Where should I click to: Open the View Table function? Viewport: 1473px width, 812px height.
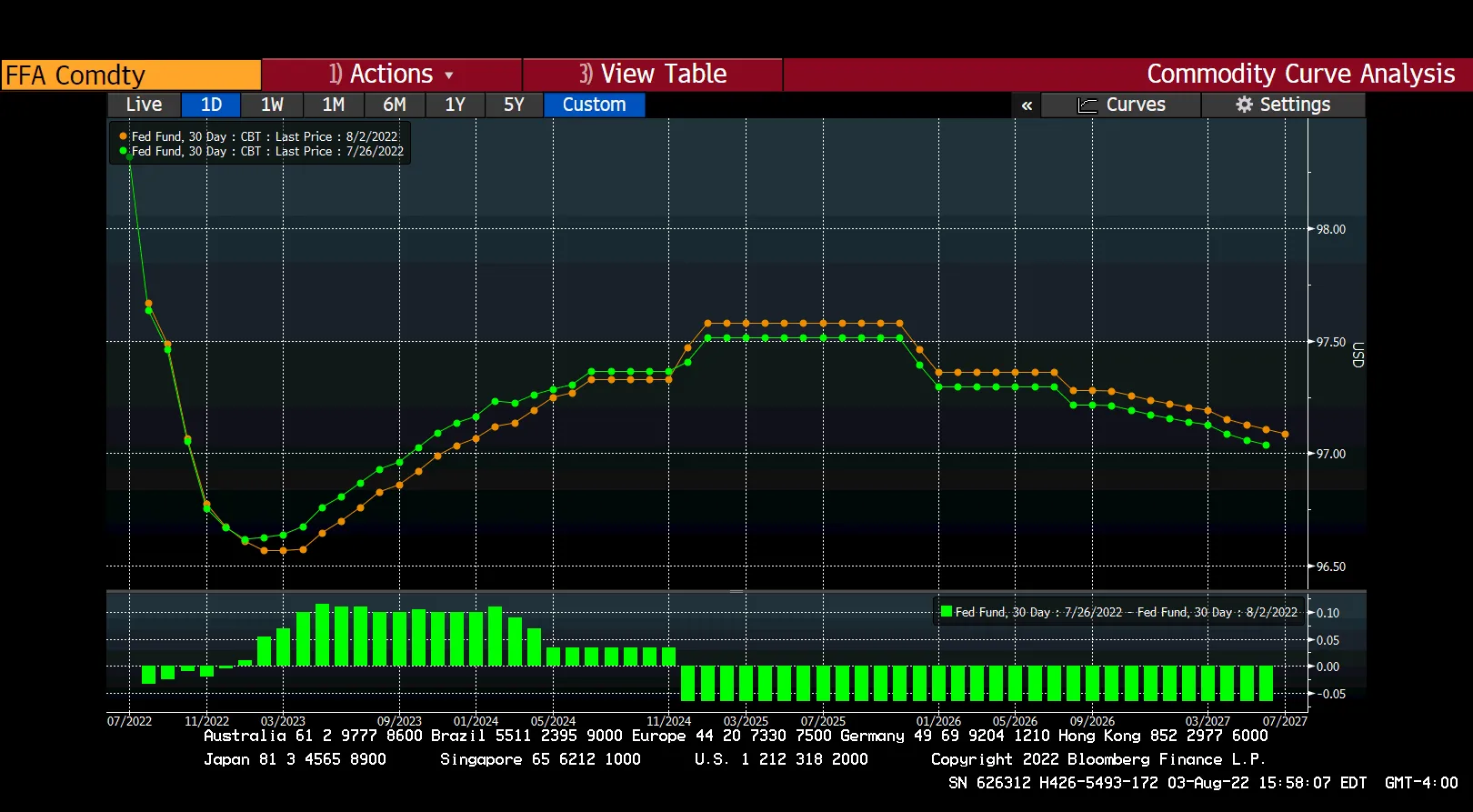click(x=653, y=75)
